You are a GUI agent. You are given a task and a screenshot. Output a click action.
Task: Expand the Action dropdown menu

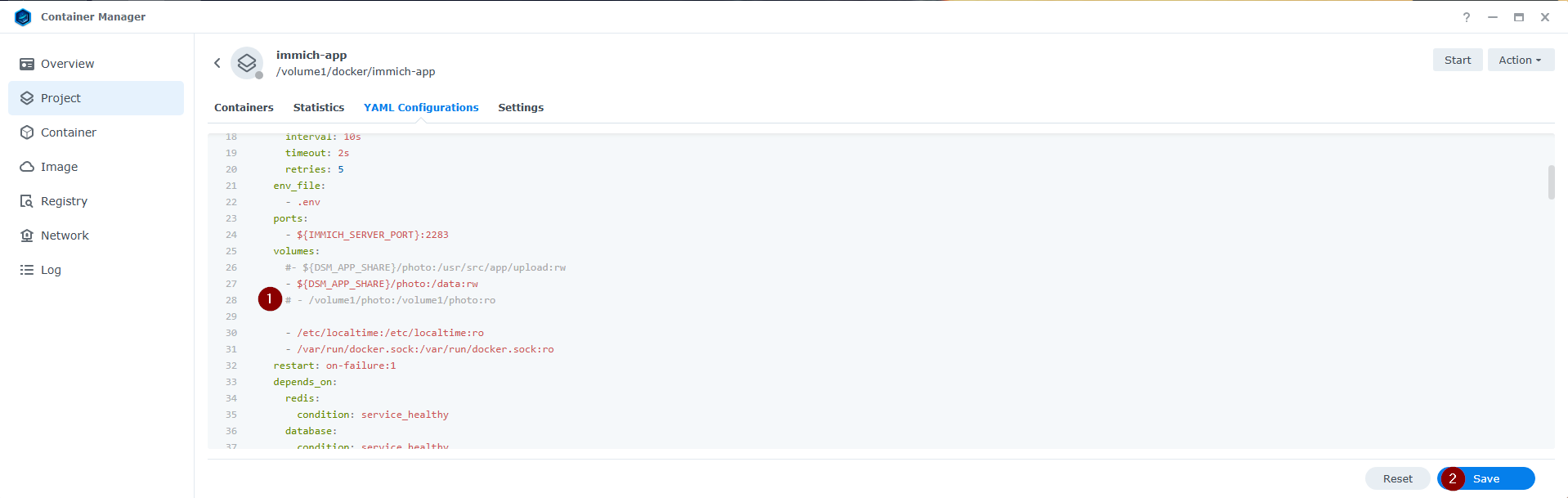[1520, 60]
